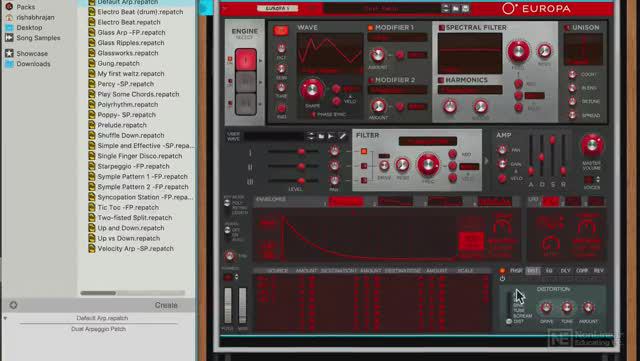Toggle the Unison enable button

[x=567, y=28]
